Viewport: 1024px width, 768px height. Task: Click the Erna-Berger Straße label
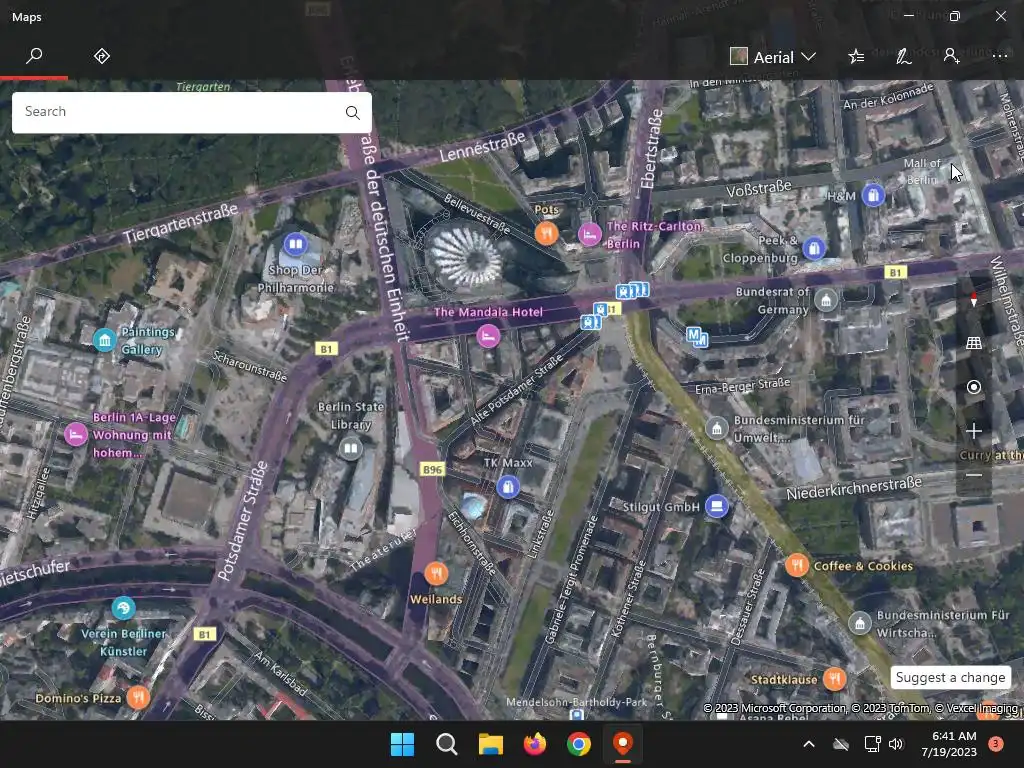pos(743,386)
